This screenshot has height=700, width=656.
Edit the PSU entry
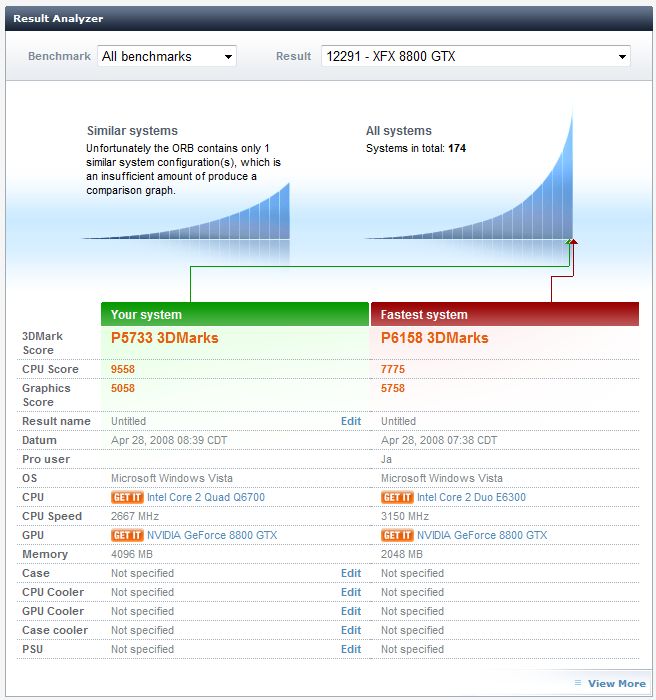[x=351, y=649]
